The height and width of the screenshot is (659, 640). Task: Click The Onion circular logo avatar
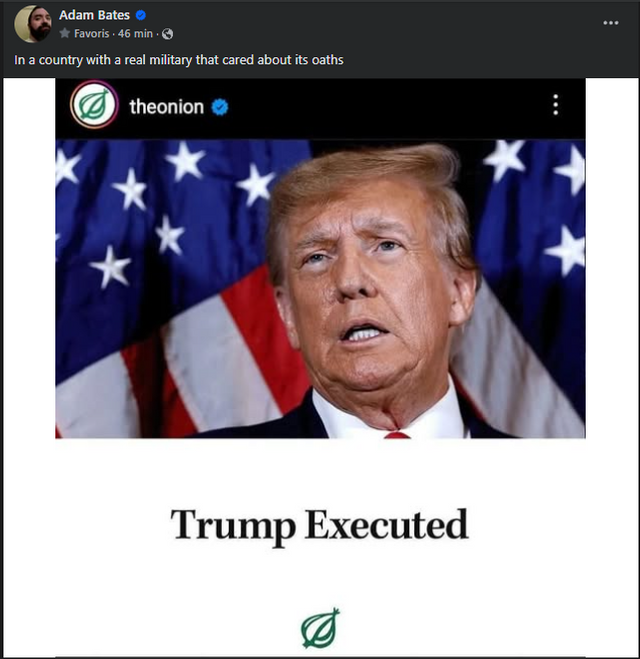94,106
